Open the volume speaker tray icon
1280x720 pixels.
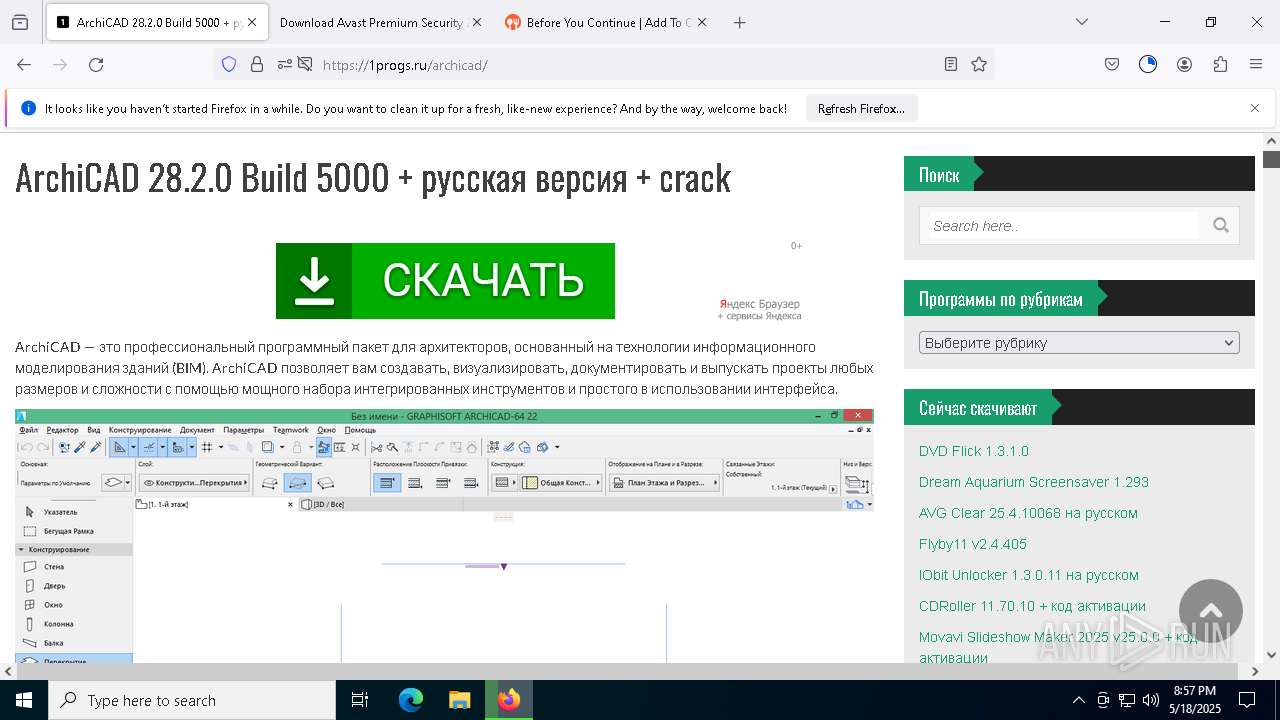[1150, 700]
